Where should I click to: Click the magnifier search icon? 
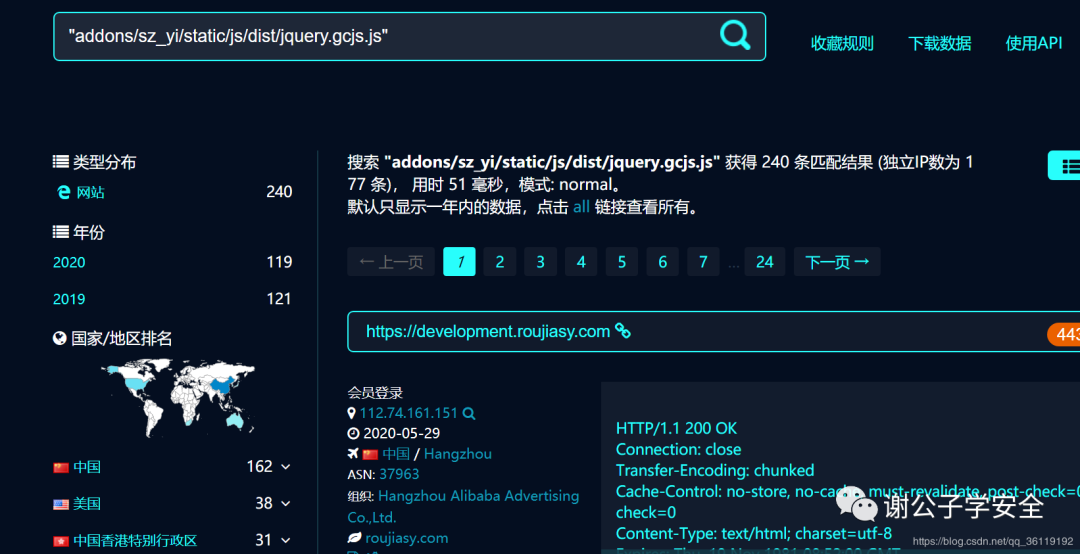tap(735, 35)
